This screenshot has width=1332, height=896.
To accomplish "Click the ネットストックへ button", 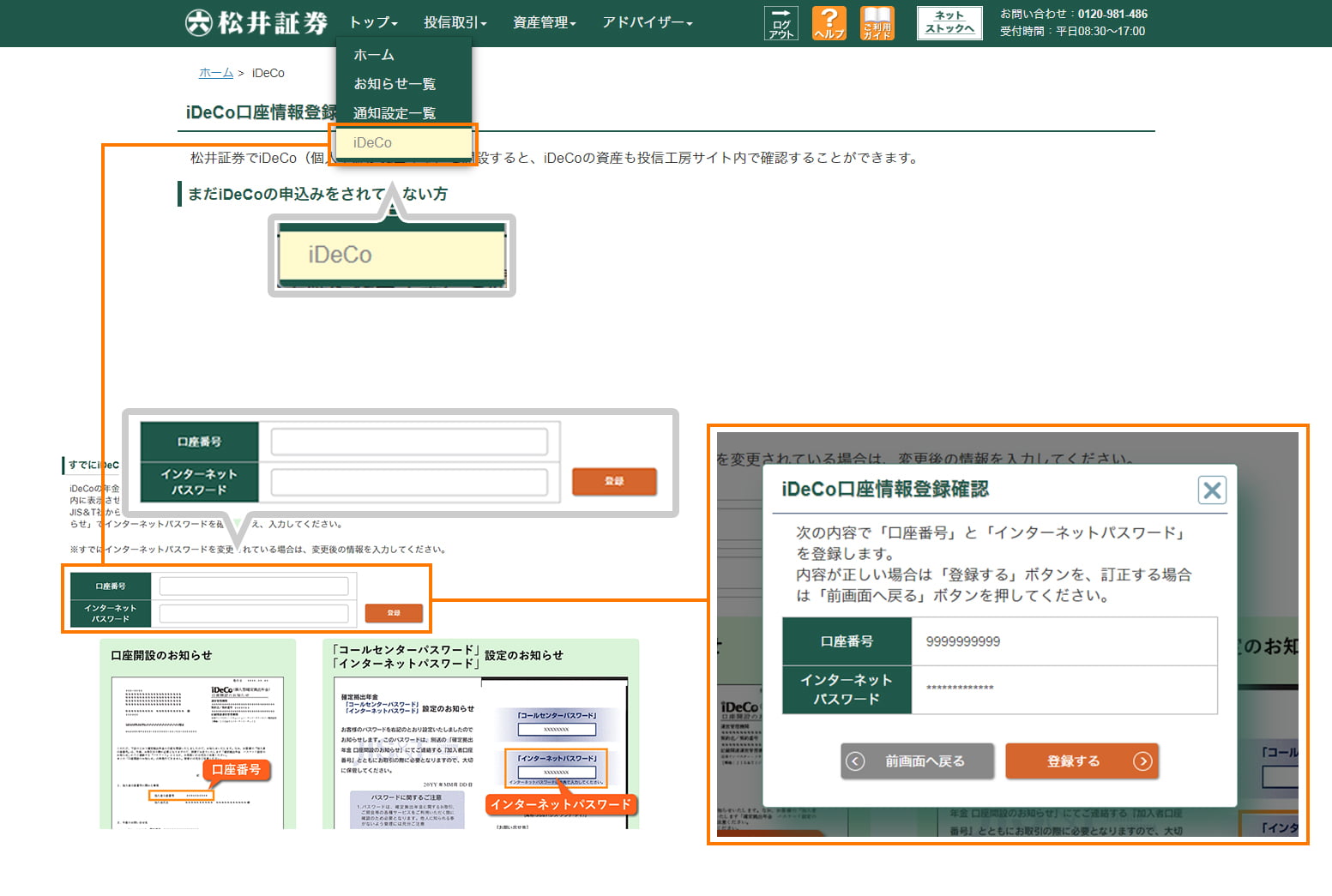I will point(949,22).
